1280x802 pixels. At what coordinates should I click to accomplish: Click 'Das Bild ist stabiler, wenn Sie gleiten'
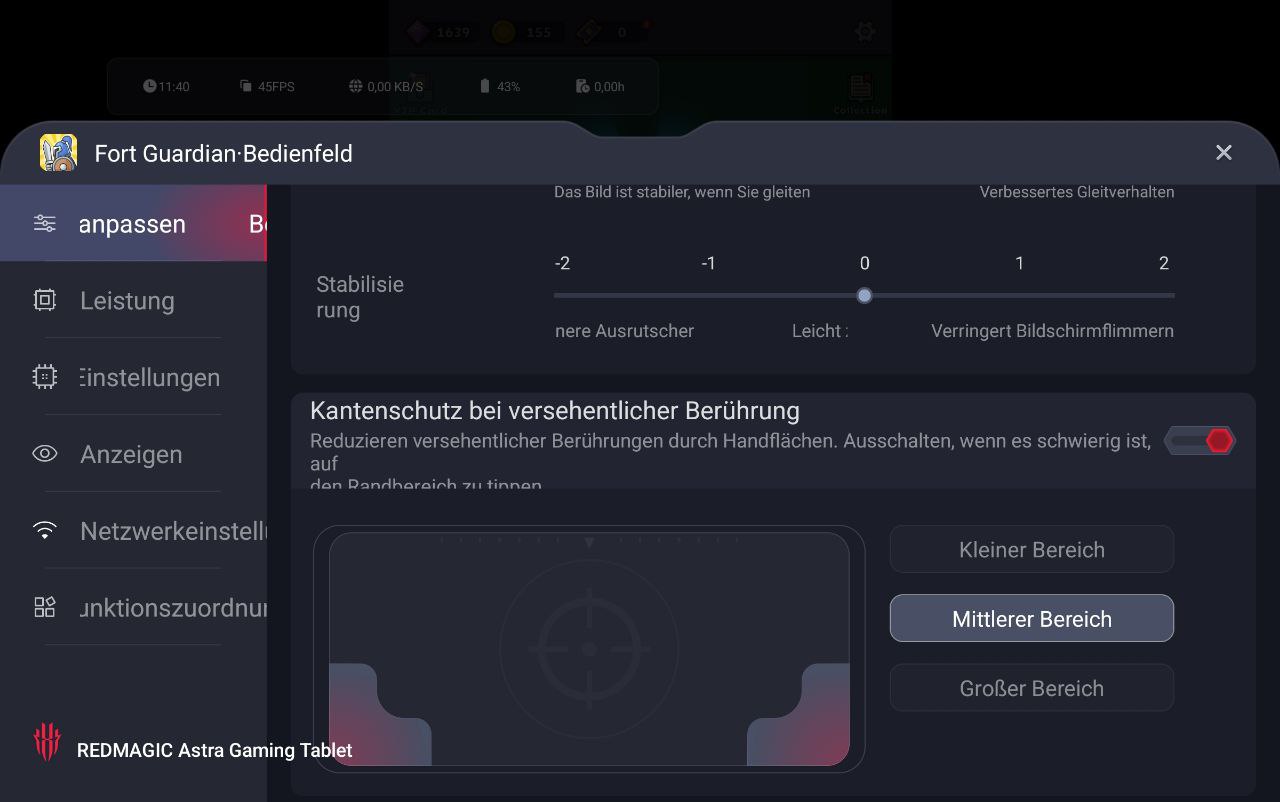point(682,192)
